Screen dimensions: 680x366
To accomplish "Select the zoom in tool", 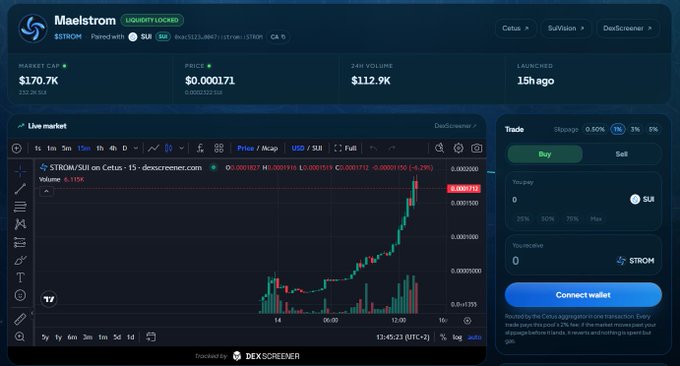I will click(20, 337).
